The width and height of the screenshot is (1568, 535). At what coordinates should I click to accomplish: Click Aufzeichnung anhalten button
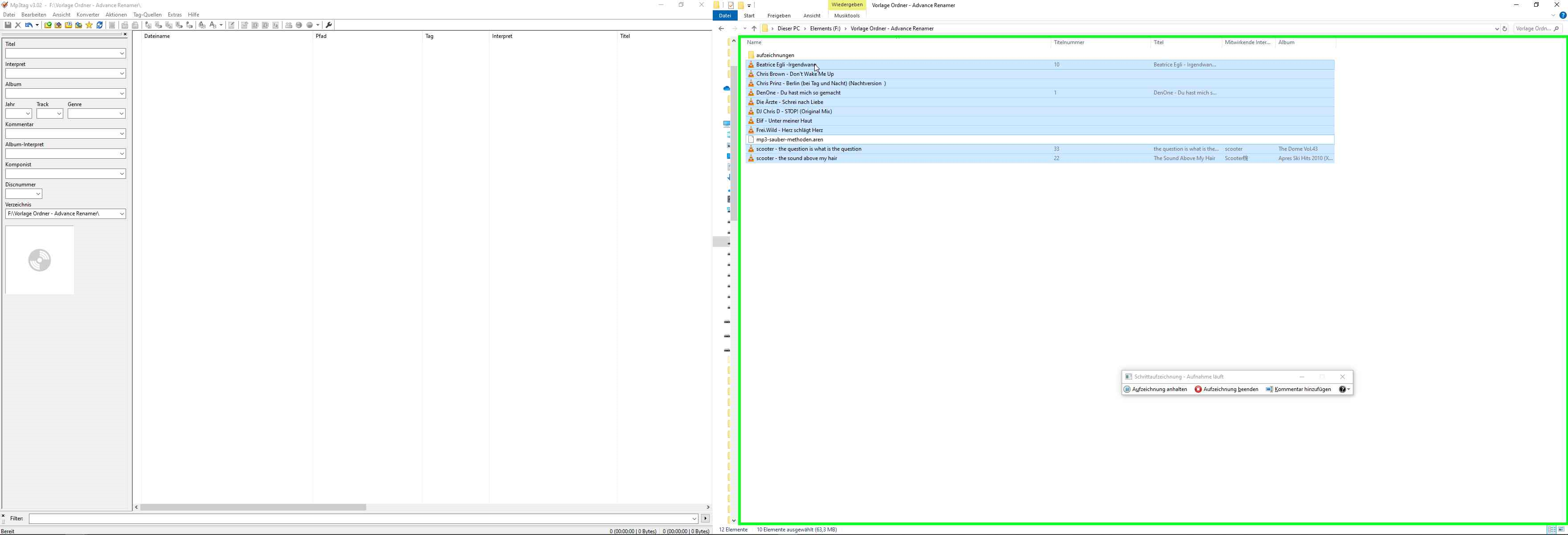(x=1156, y=389)
